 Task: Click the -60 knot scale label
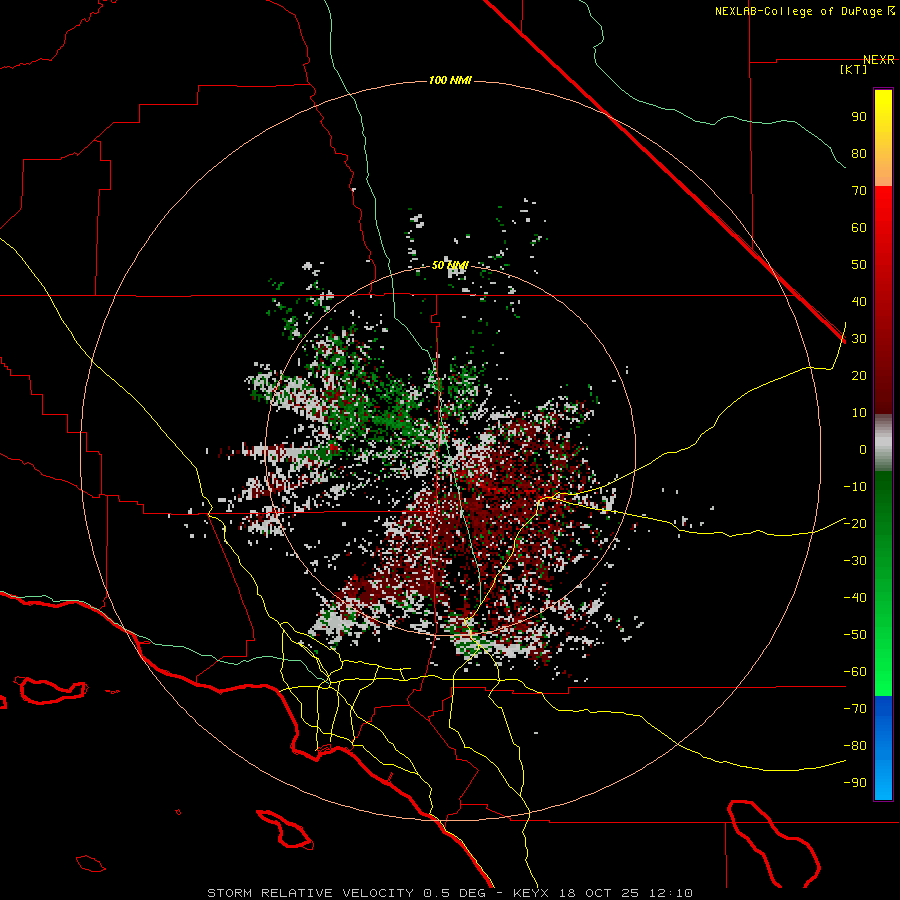pos(855,672)
